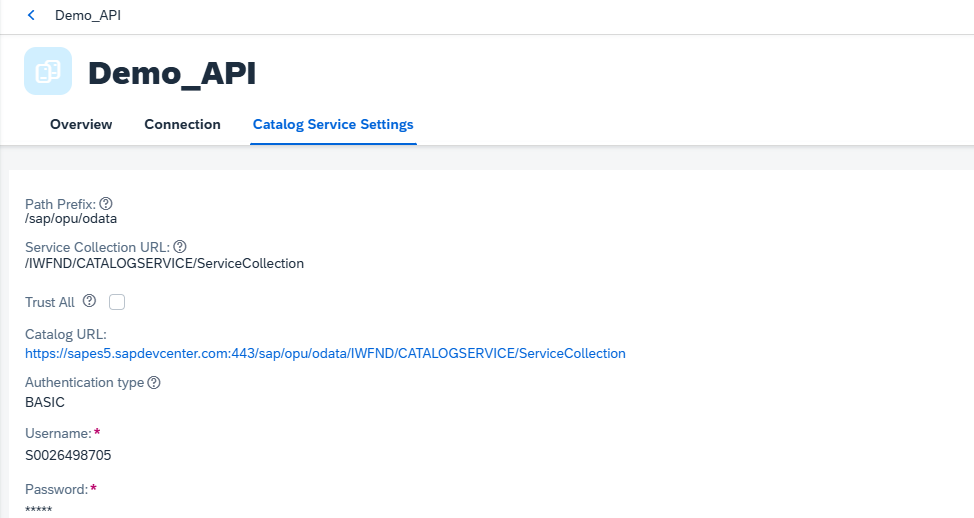
Task: Click the Demo_API system icon tile
Action: click(x=48, y=71)
